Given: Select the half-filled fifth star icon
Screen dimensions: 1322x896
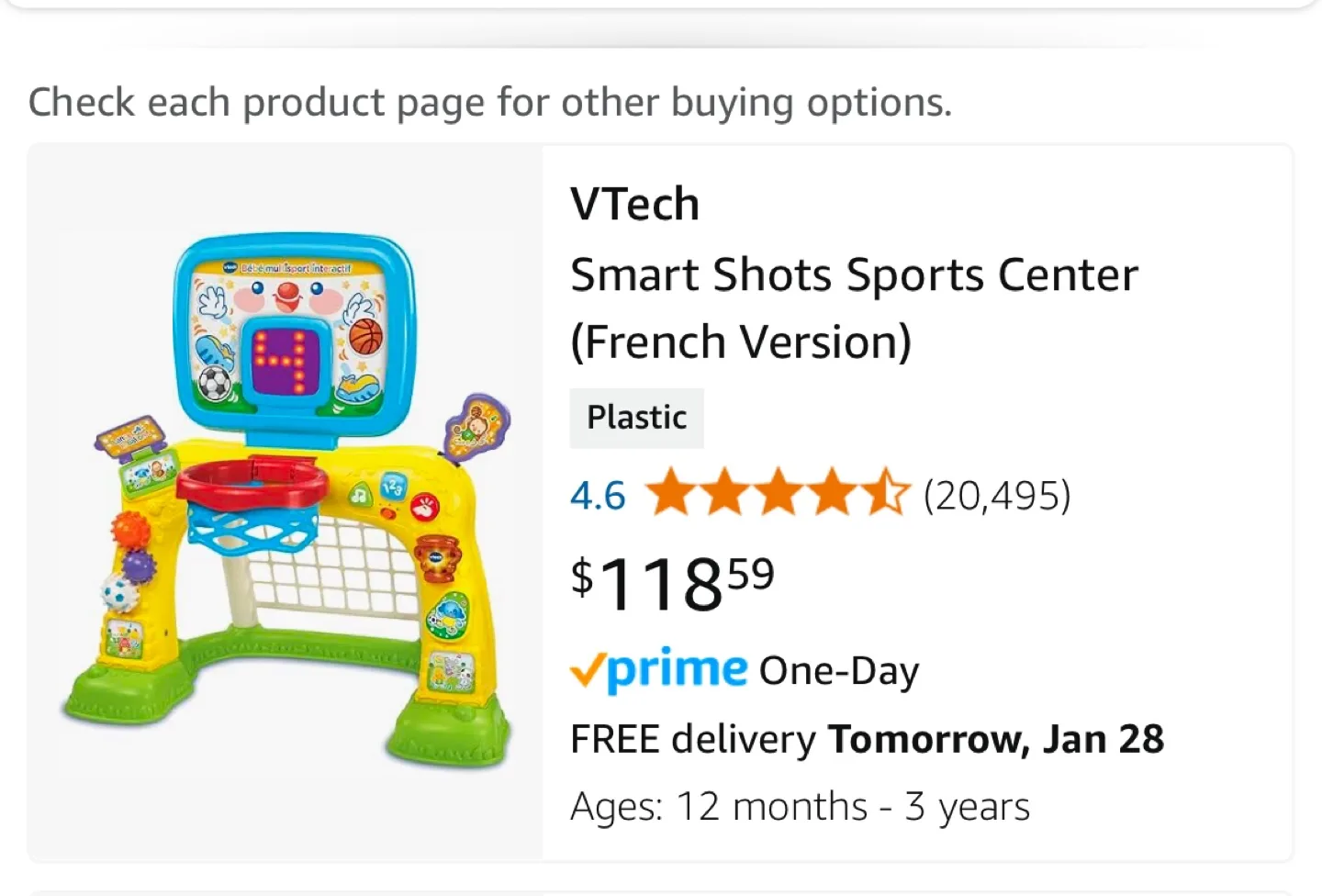Looking at the screenshot, I should pos(889,494).
